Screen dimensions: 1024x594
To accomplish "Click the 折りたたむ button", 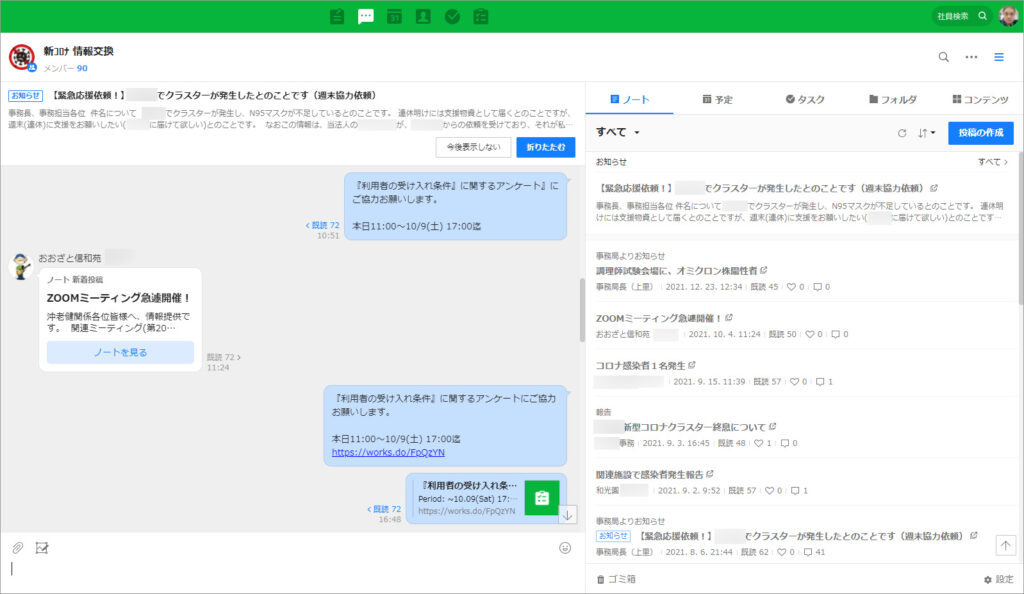I will point(545,147).
